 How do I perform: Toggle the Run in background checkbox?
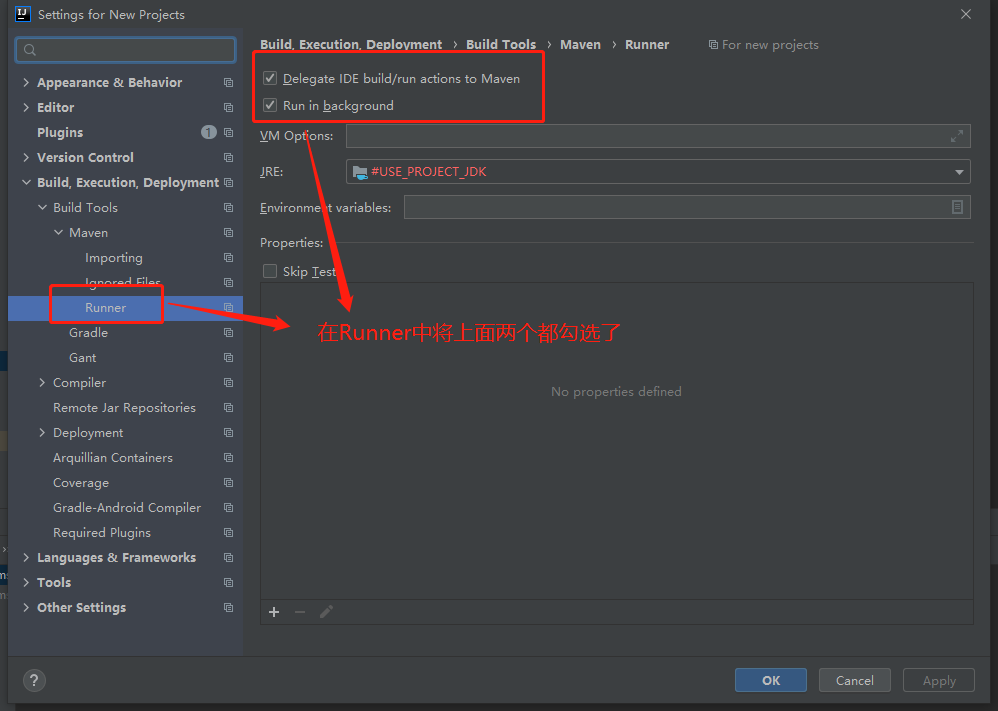(x=270, y=105)
